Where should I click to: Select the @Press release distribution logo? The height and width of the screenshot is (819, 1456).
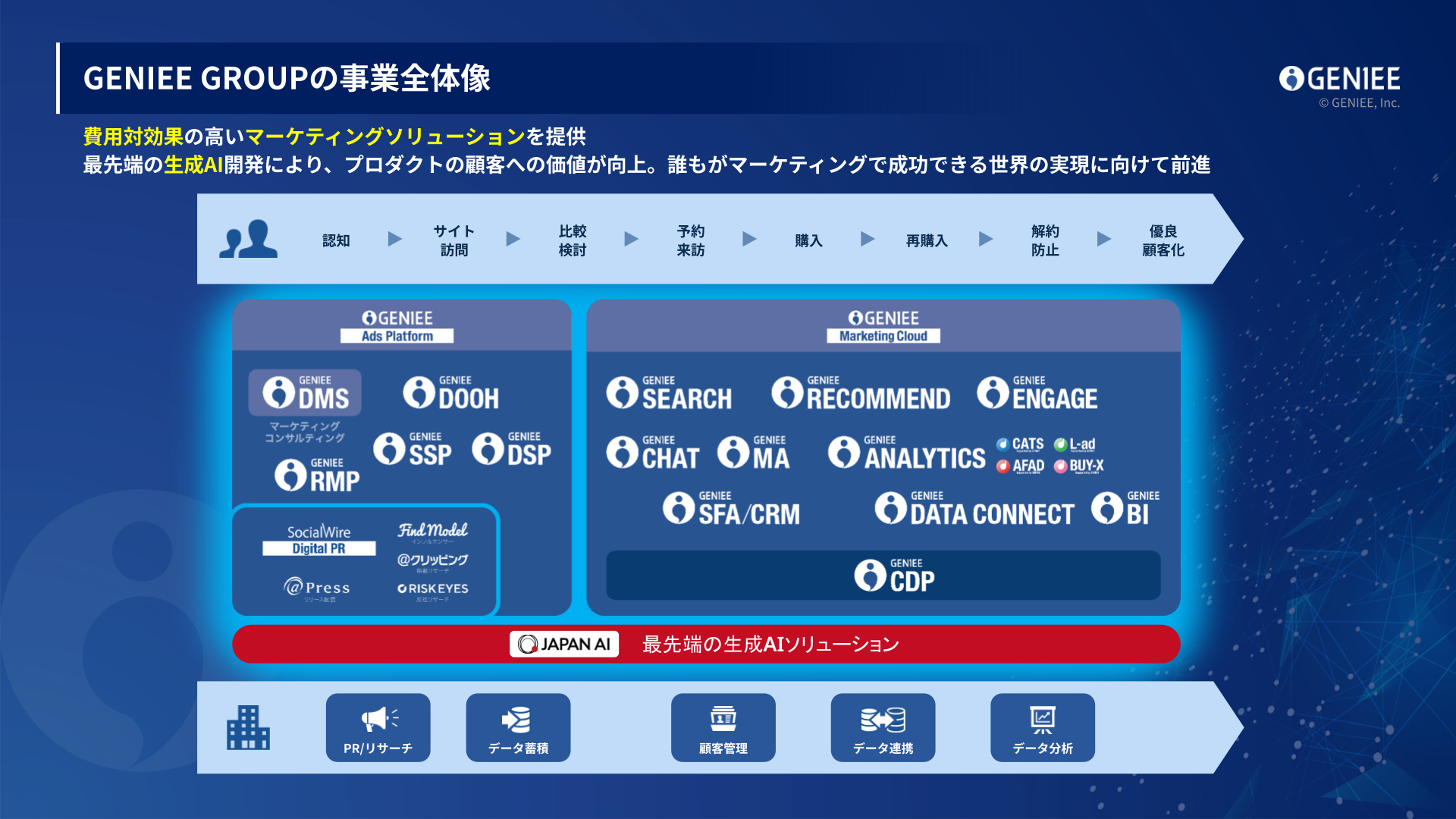pyautogui.click(x=319, y=588)
